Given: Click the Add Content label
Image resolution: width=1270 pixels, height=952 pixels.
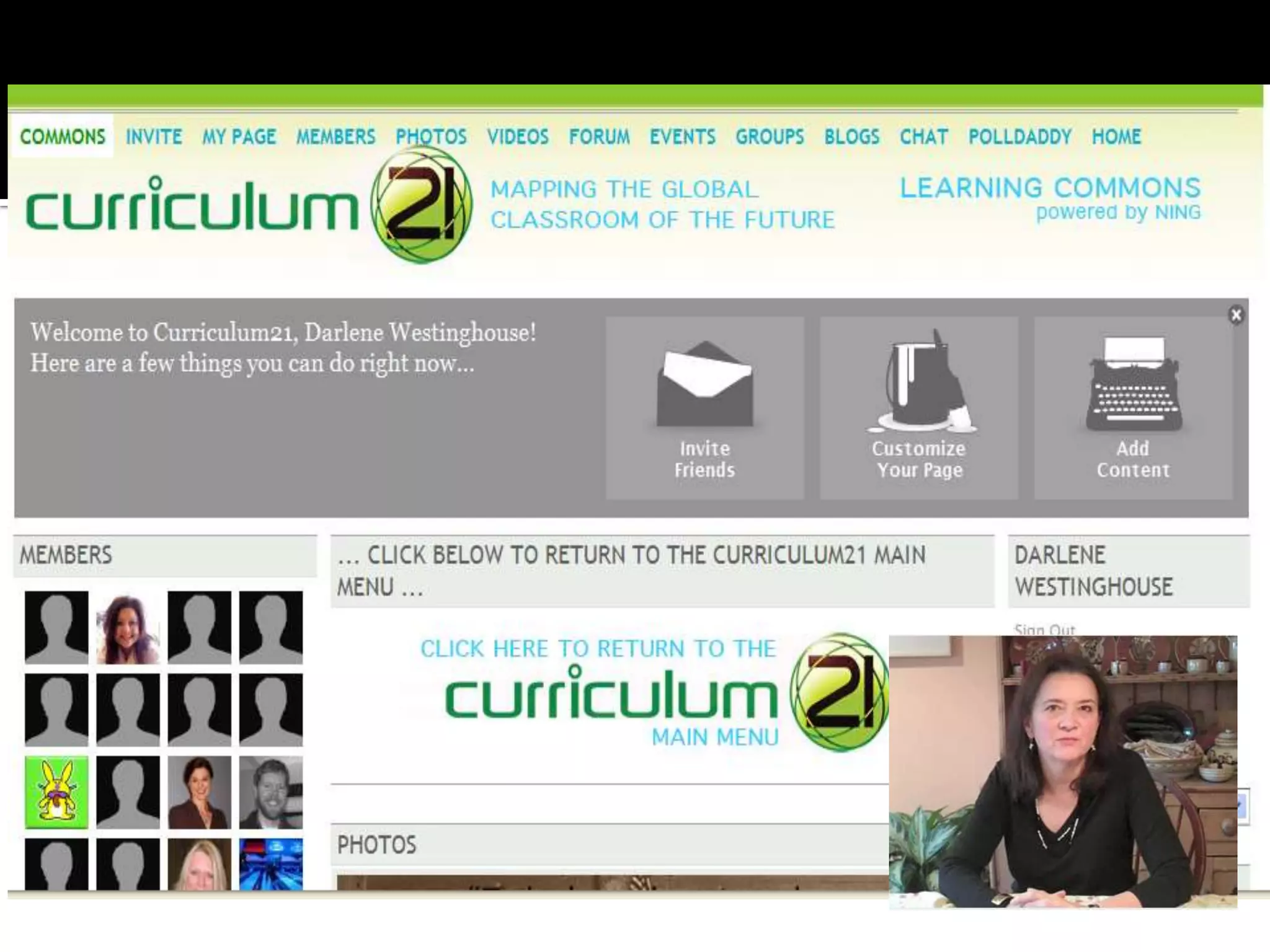Looking at the screenshot, I should coord(1134,459).
